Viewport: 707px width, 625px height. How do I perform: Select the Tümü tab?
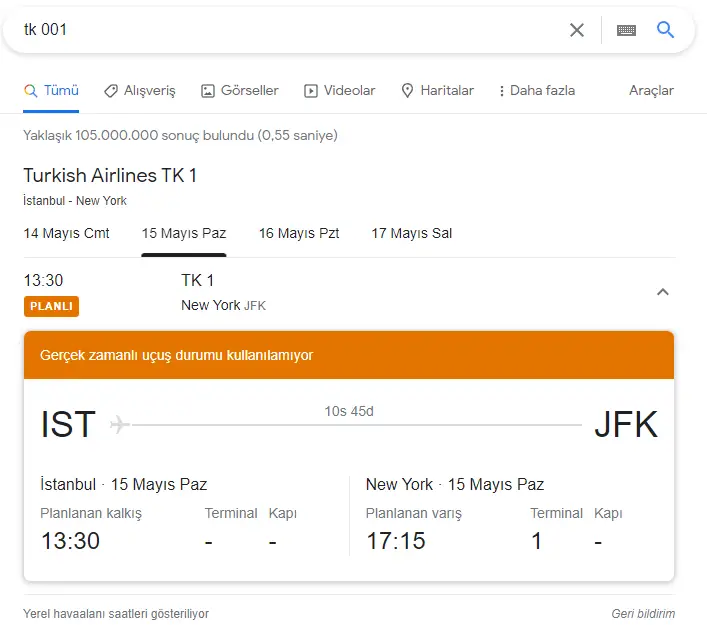51,91
